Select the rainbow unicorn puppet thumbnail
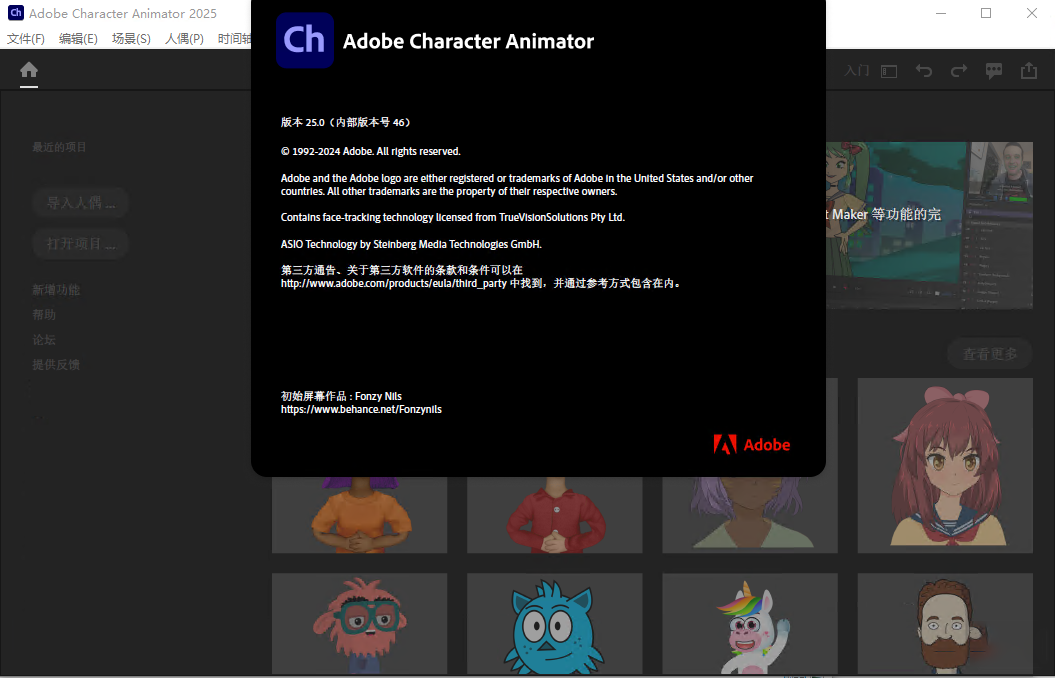The image size is (1055, 678). click(750, 624)
